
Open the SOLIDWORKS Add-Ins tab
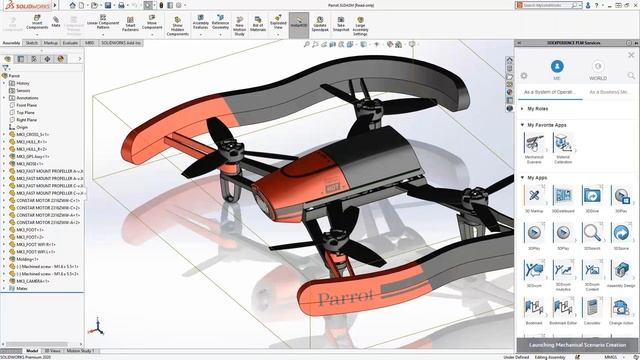tap(121, 43)
